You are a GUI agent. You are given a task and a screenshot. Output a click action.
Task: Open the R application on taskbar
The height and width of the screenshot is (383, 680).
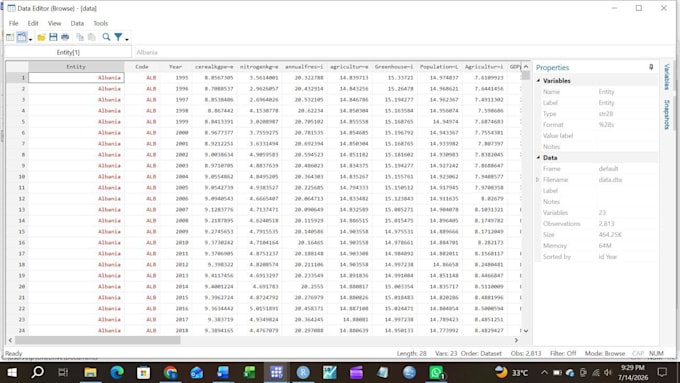click(303, 372)
